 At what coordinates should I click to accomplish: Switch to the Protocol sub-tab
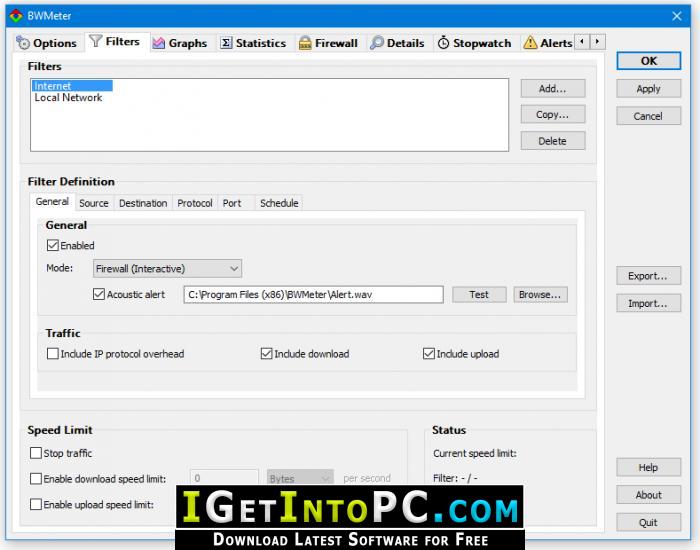[x=195, y=203]
